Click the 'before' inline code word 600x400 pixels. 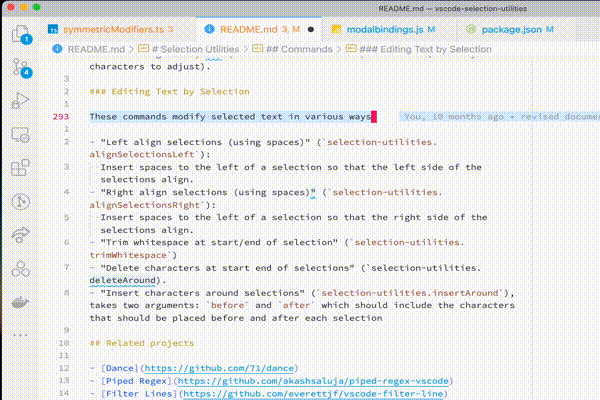tap(227, 305)
